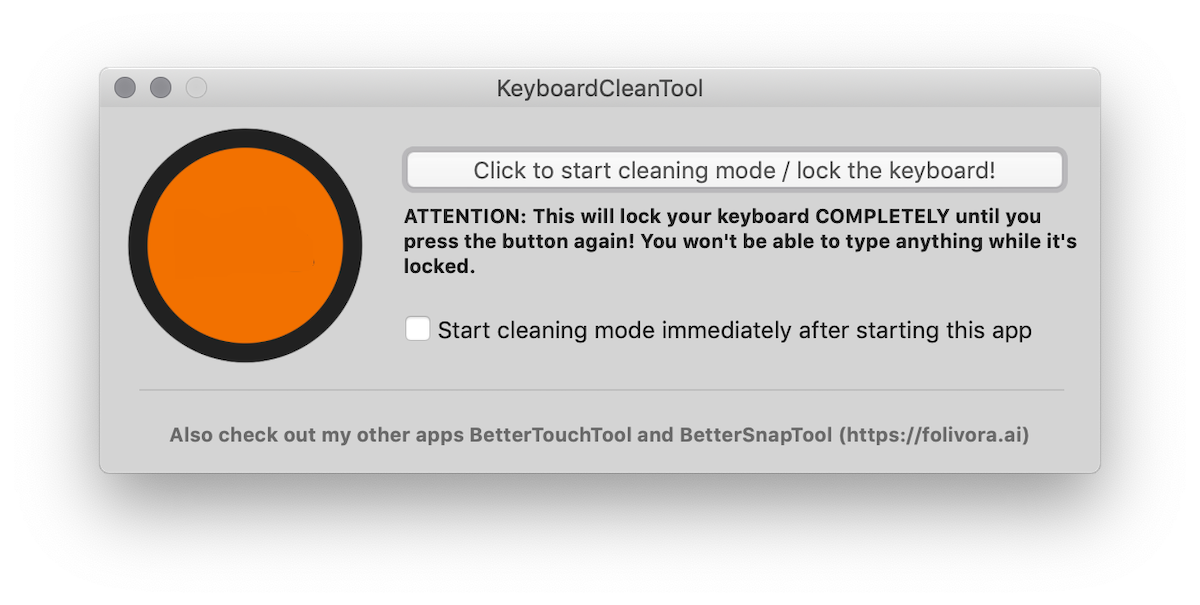Close the KeyboardCleanTool window
The image size is (1200, 605).
pos(125,88)
